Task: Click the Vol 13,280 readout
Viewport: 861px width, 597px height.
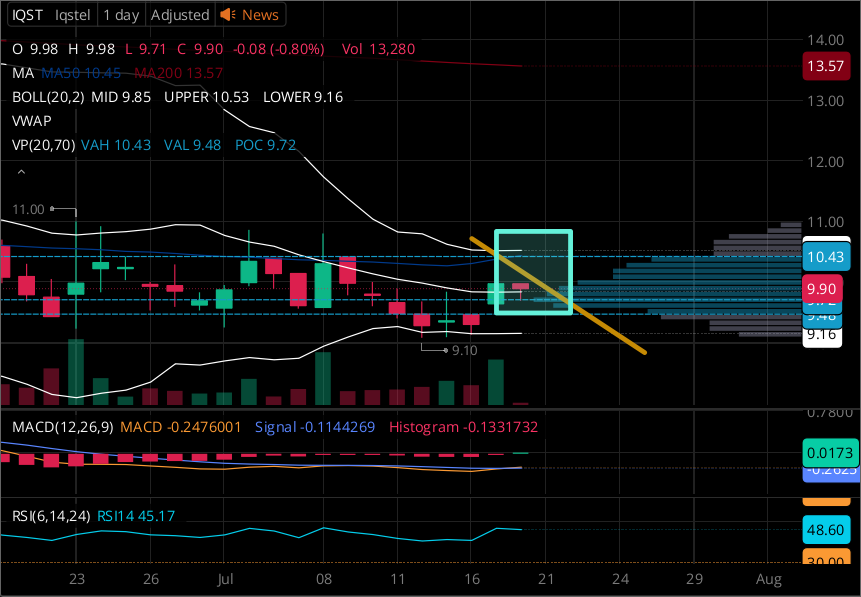Action: [x=378, y=49]
